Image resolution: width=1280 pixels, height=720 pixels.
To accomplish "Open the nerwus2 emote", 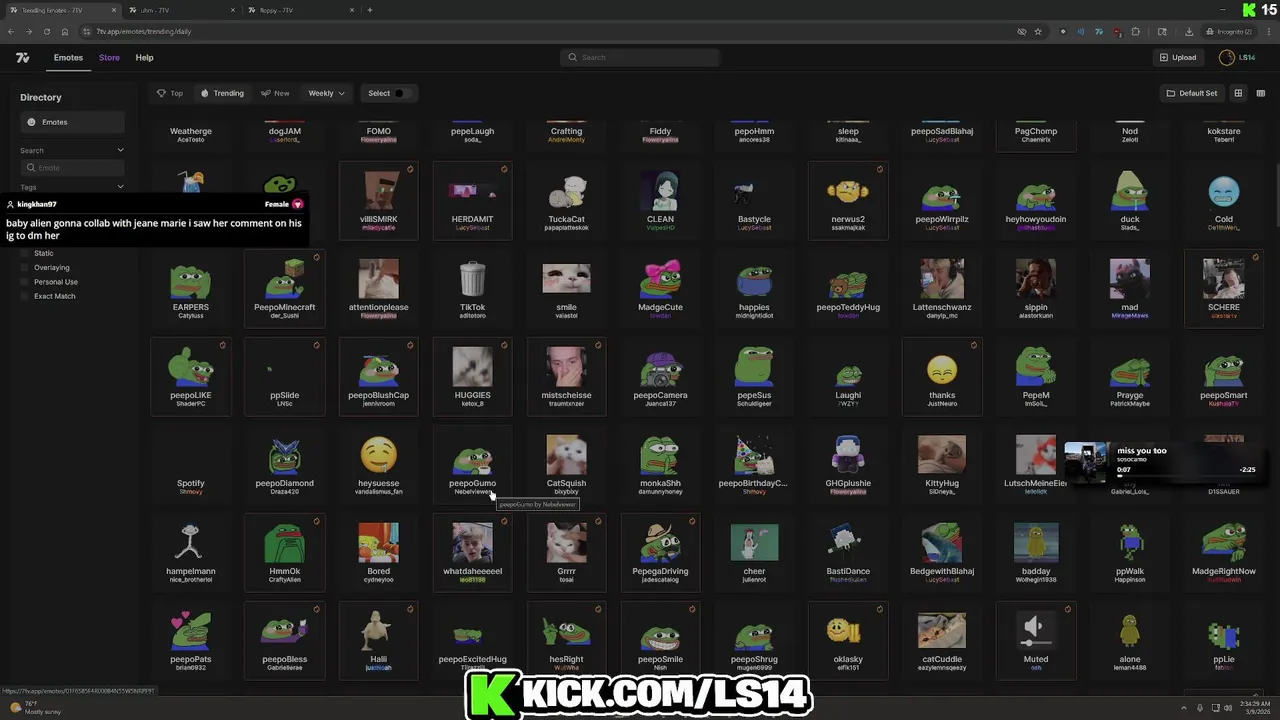I will (848, 200).
